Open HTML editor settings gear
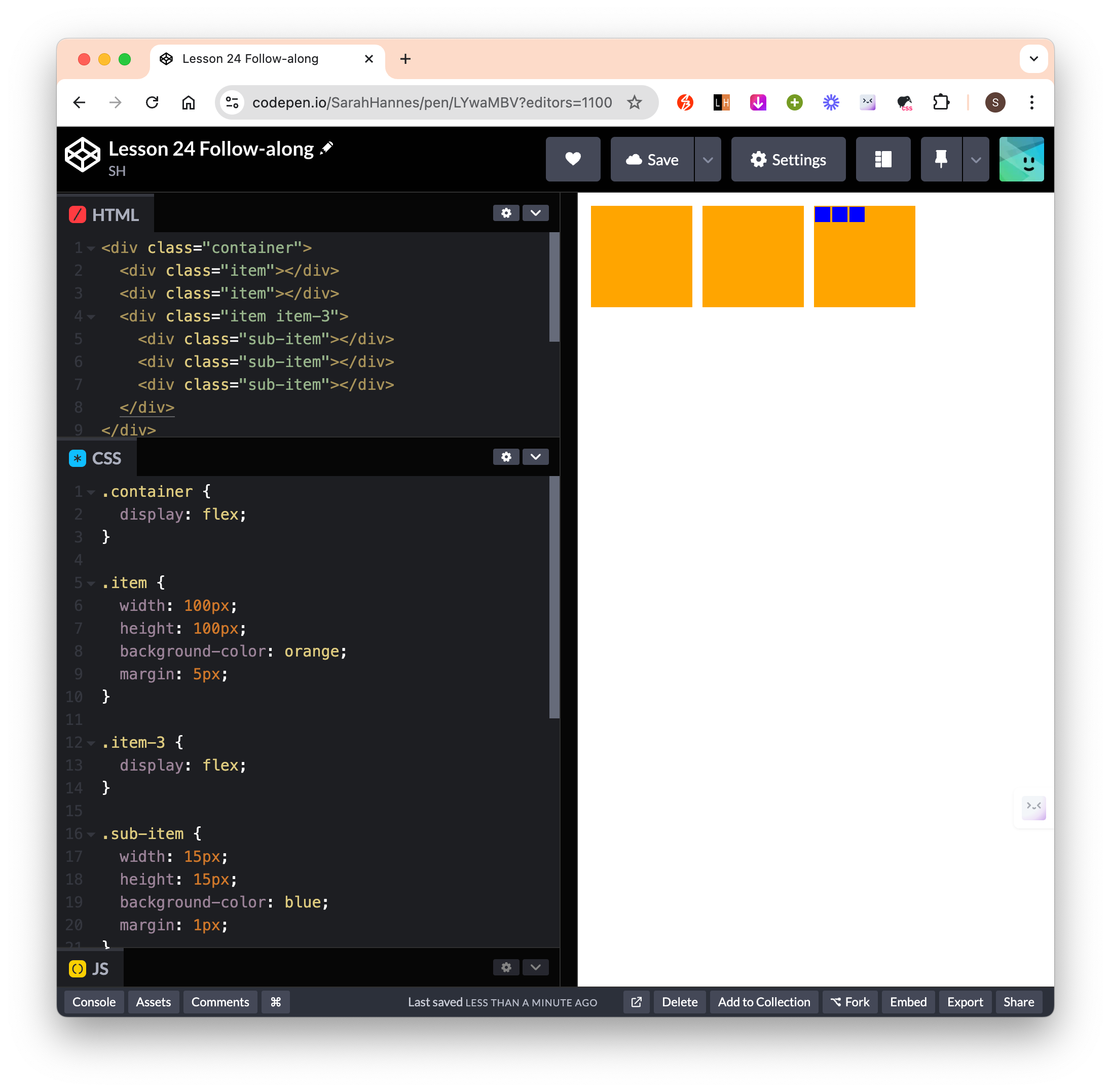Viewport: 1111px width, 1092px height. [506, 213]
